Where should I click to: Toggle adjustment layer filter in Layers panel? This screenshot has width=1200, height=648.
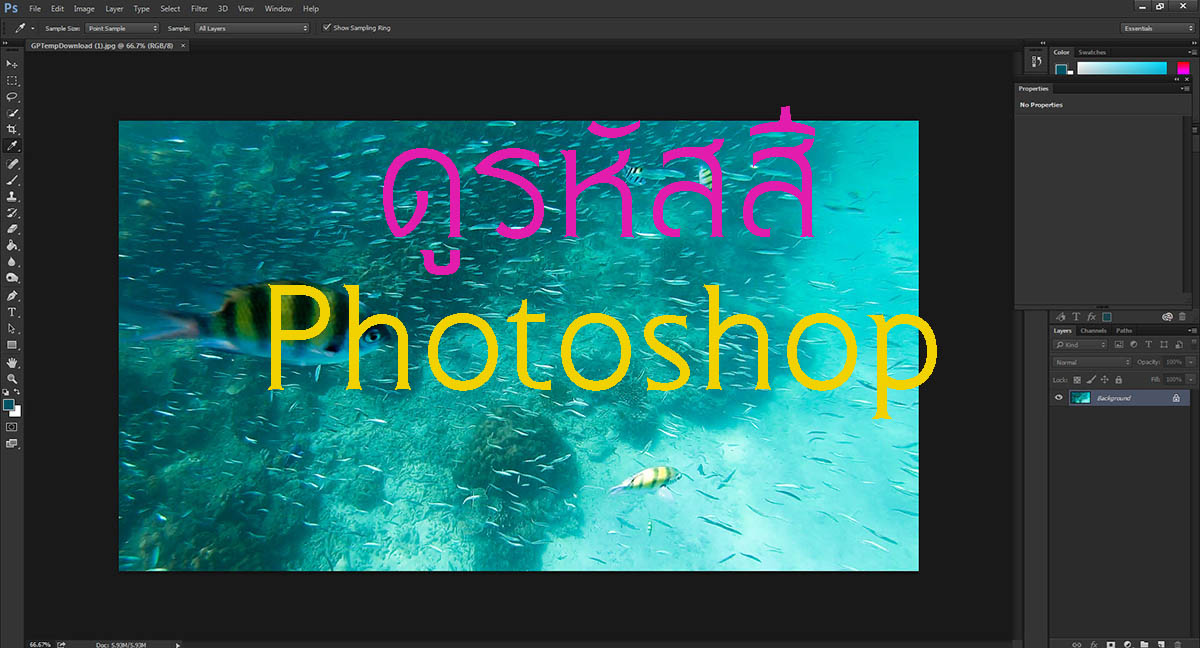1133,345
